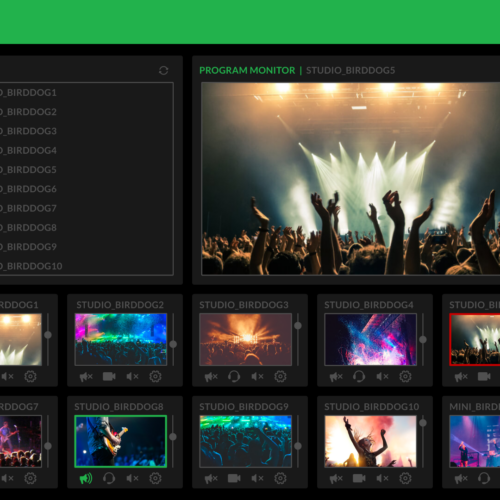Select the STUDIO_BIRDDOG4 thumbnail
This screenshot has height=500, width=500.
(371, 339)
